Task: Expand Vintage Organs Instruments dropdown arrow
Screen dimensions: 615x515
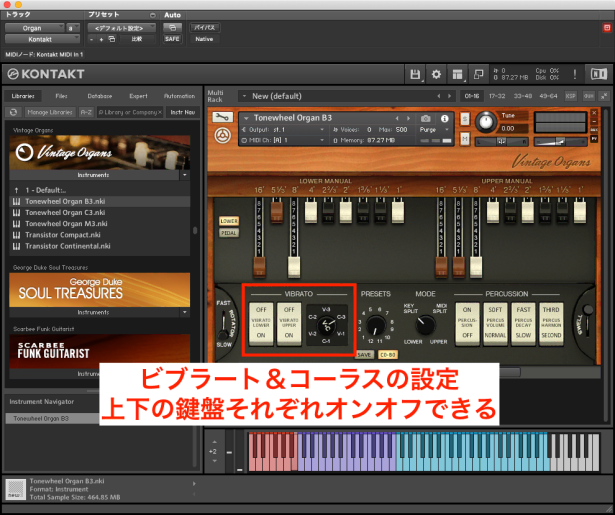Action: point(185,175)
